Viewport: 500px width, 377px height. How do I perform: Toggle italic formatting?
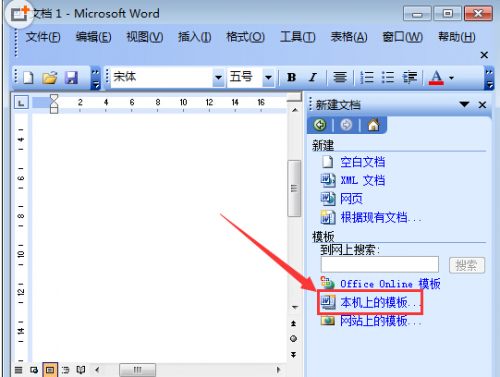(313, 77)
